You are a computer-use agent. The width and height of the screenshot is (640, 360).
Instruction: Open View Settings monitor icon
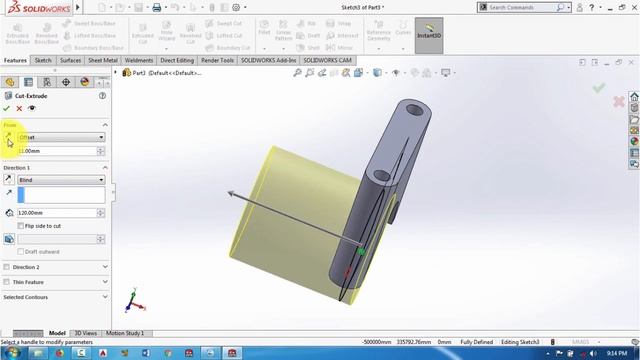point(445,73)
